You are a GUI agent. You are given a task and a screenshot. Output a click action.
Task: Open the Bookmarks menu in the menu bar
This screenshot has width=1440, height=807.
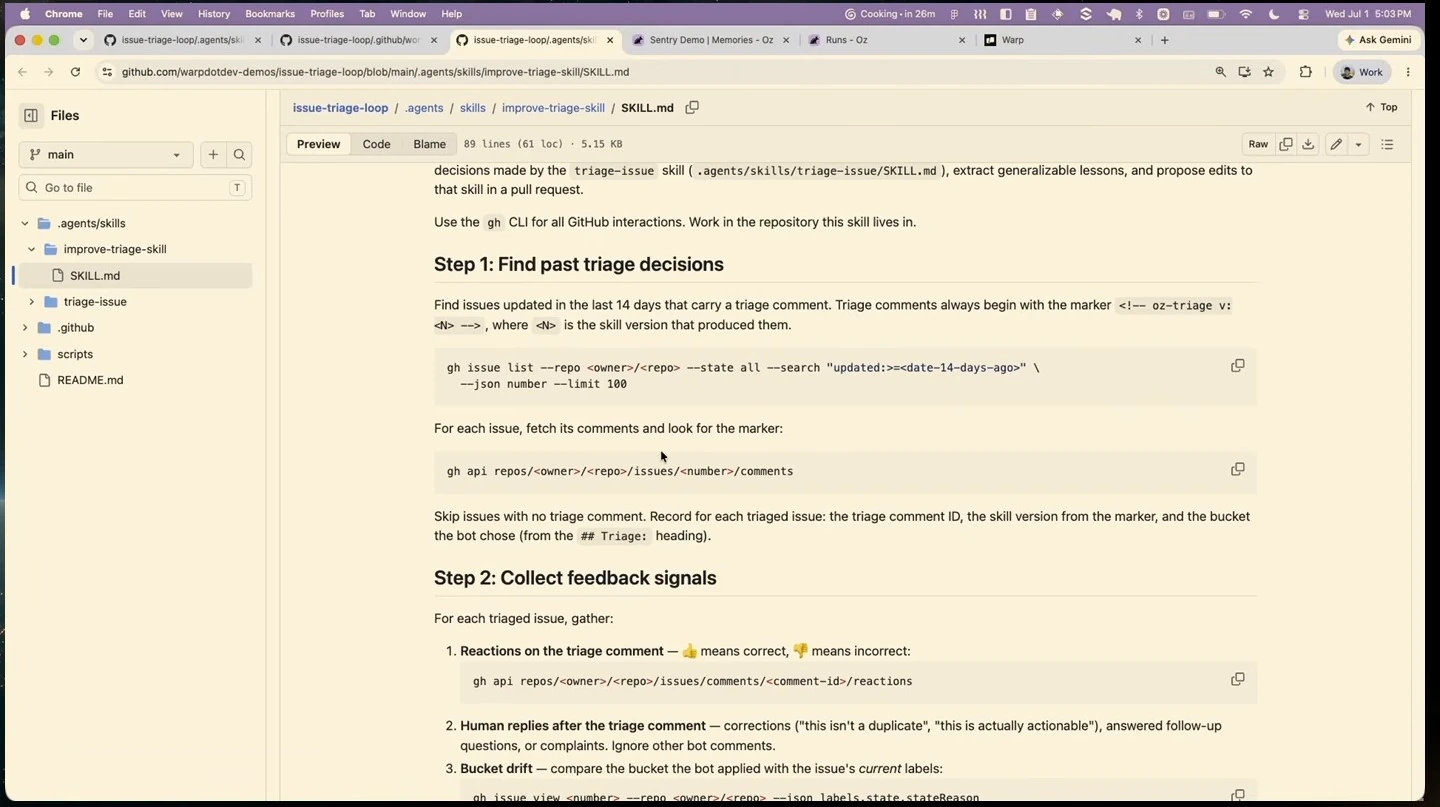tap(269, 14)
